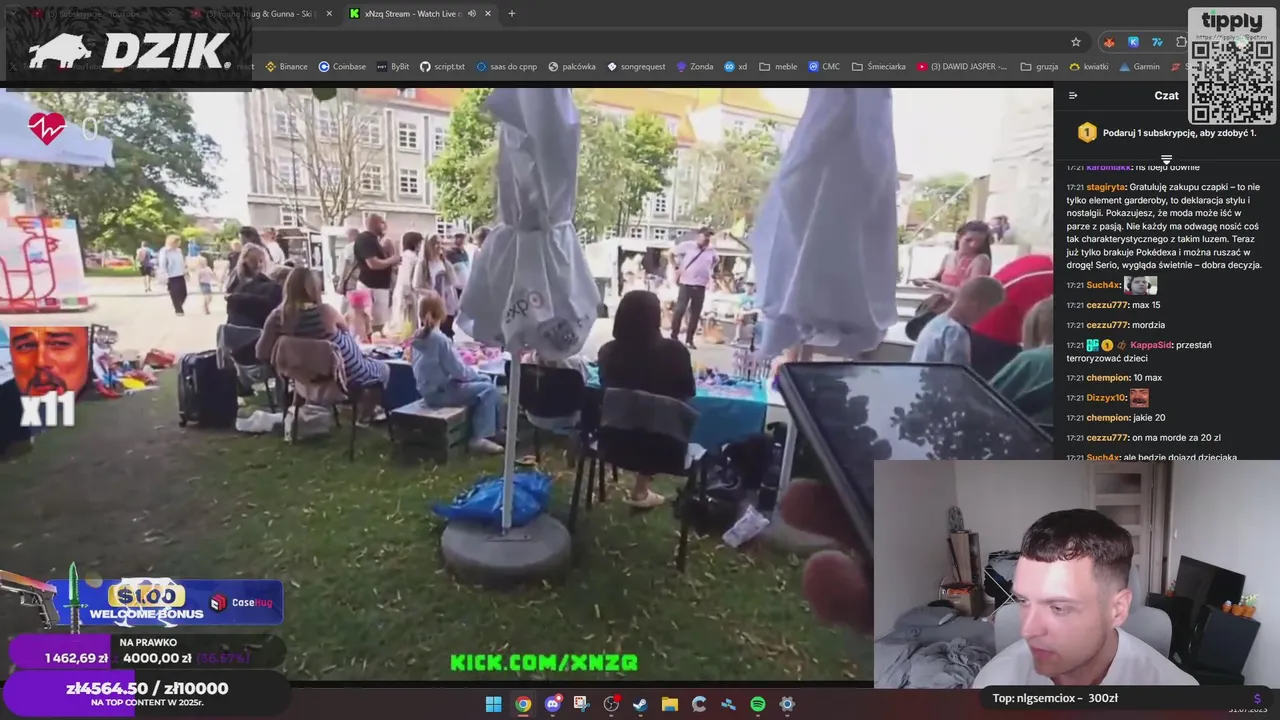Open the CMC bookmark

click(x=823, y=67)
